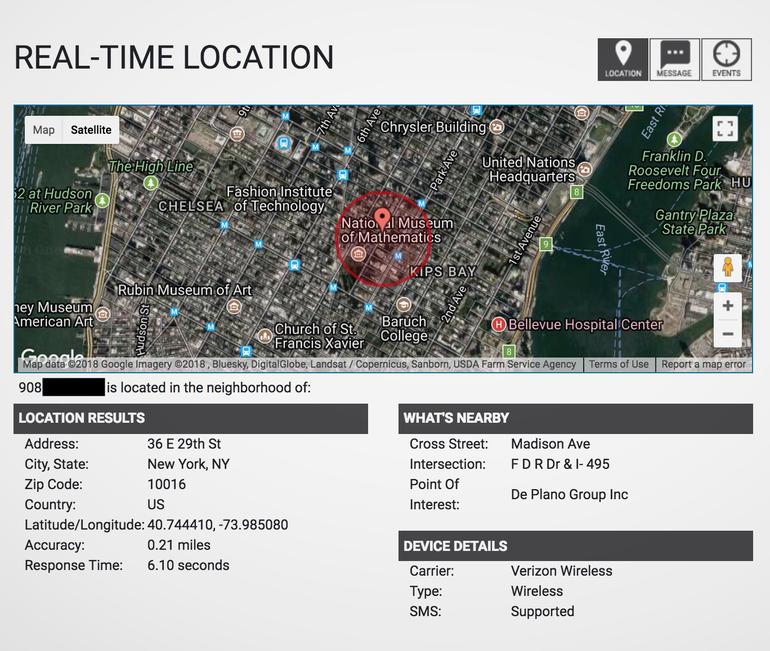The image size is (770, 651).
Task: Click the Rubin Museum of Art label
Action: click(x=184, y=290)
